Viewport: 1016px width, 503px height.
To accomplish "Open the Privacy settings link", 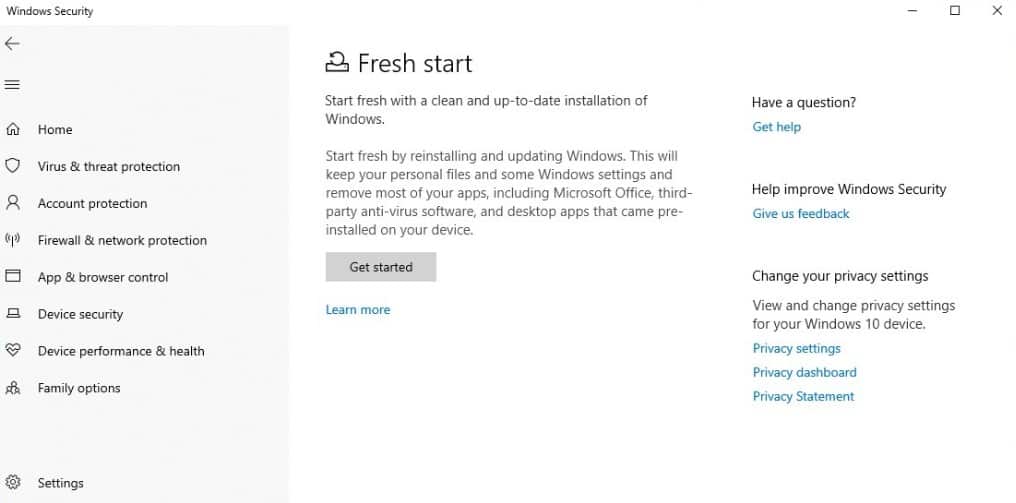I will [x=796, y=349].
